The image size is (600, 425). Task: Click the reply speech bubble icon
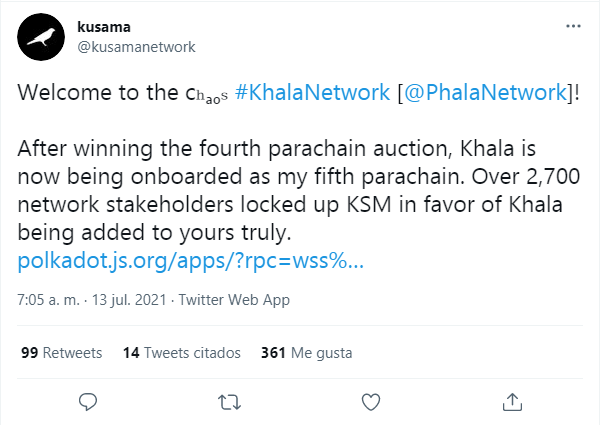click(x=87, y=401)
